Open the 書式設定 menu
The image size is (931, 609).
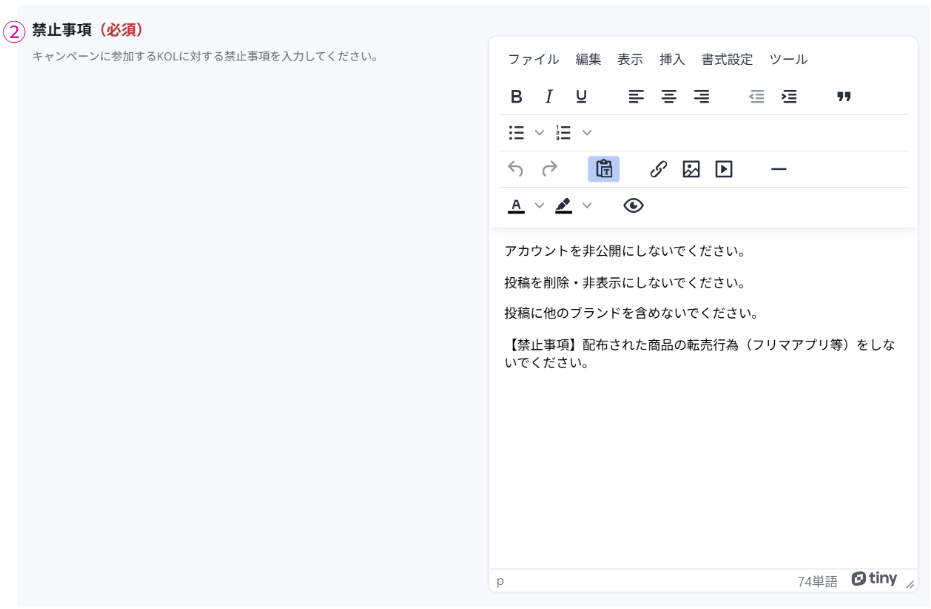click(727, 59)
